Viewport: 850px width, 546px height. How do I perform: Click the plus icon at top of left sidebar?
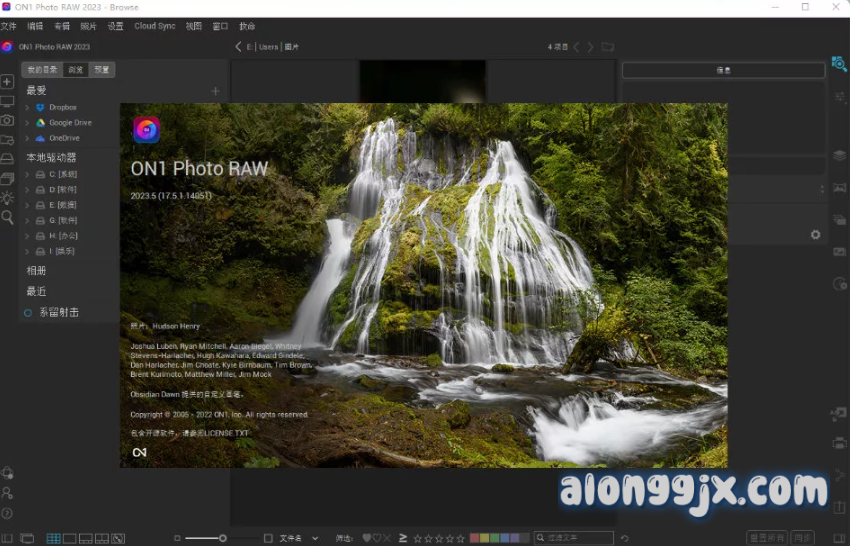coord(7,82)
